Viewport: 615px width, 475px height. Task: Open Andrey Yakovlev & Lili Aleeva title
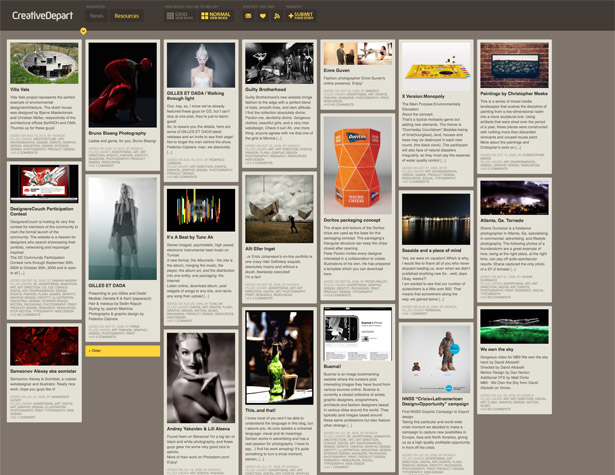[198, 429]
